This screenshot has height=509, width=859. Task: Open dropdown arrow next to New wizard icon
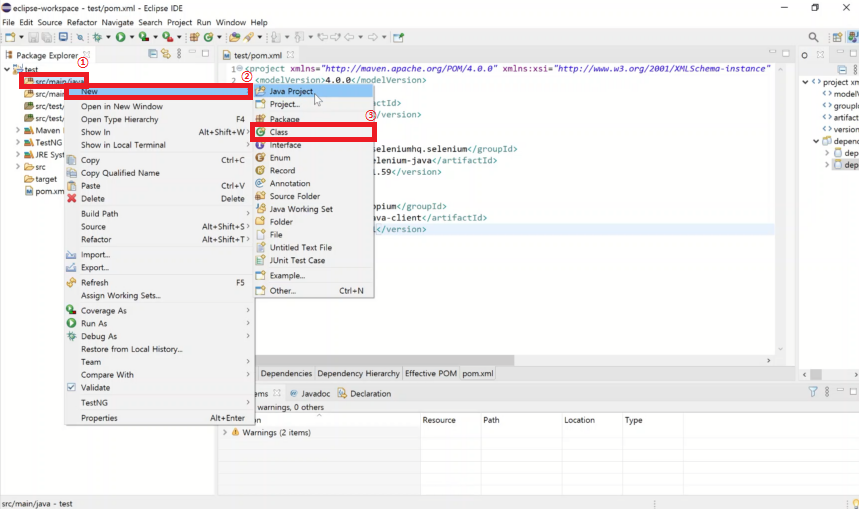(x=21, y=37)
